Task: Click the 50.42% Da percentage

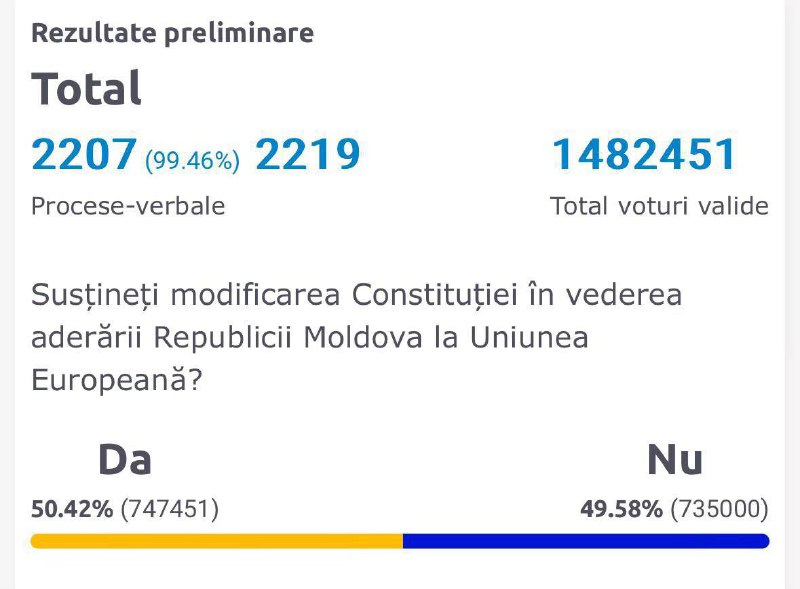Action: click(72, 509)
